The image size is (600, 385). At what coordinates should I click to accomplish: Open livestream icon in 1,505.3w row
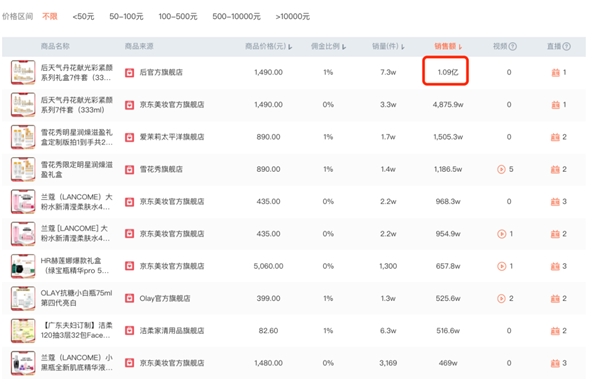pyautogui.click(x=555, y=137)
